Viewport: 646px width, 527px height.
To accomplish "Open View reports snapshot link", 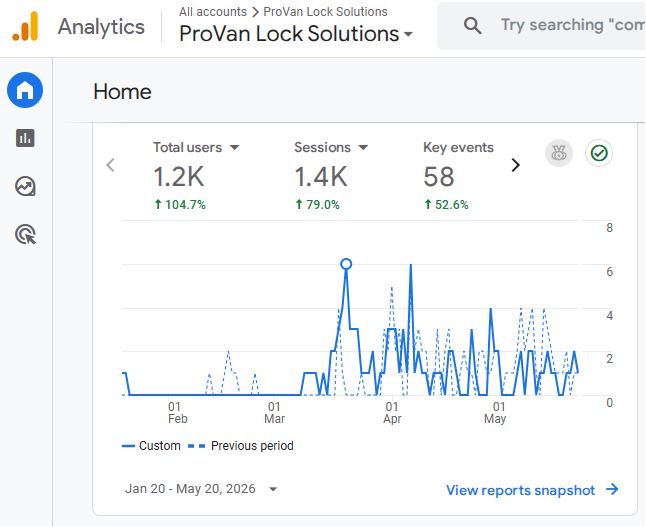I will [532, 490].
